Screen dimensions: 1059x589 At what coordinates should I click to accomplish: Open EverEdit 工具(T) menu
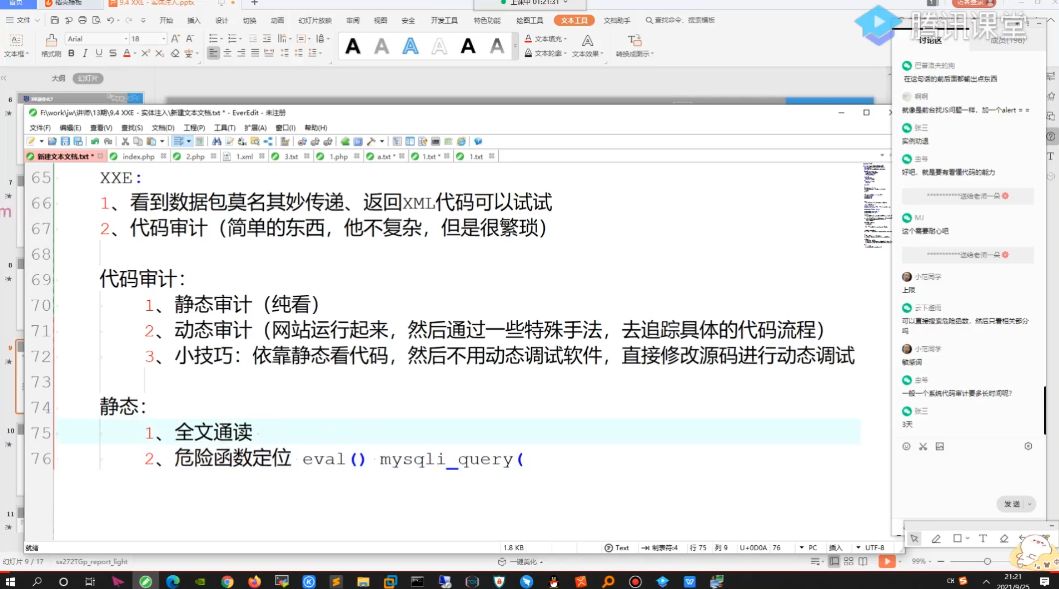224,128
